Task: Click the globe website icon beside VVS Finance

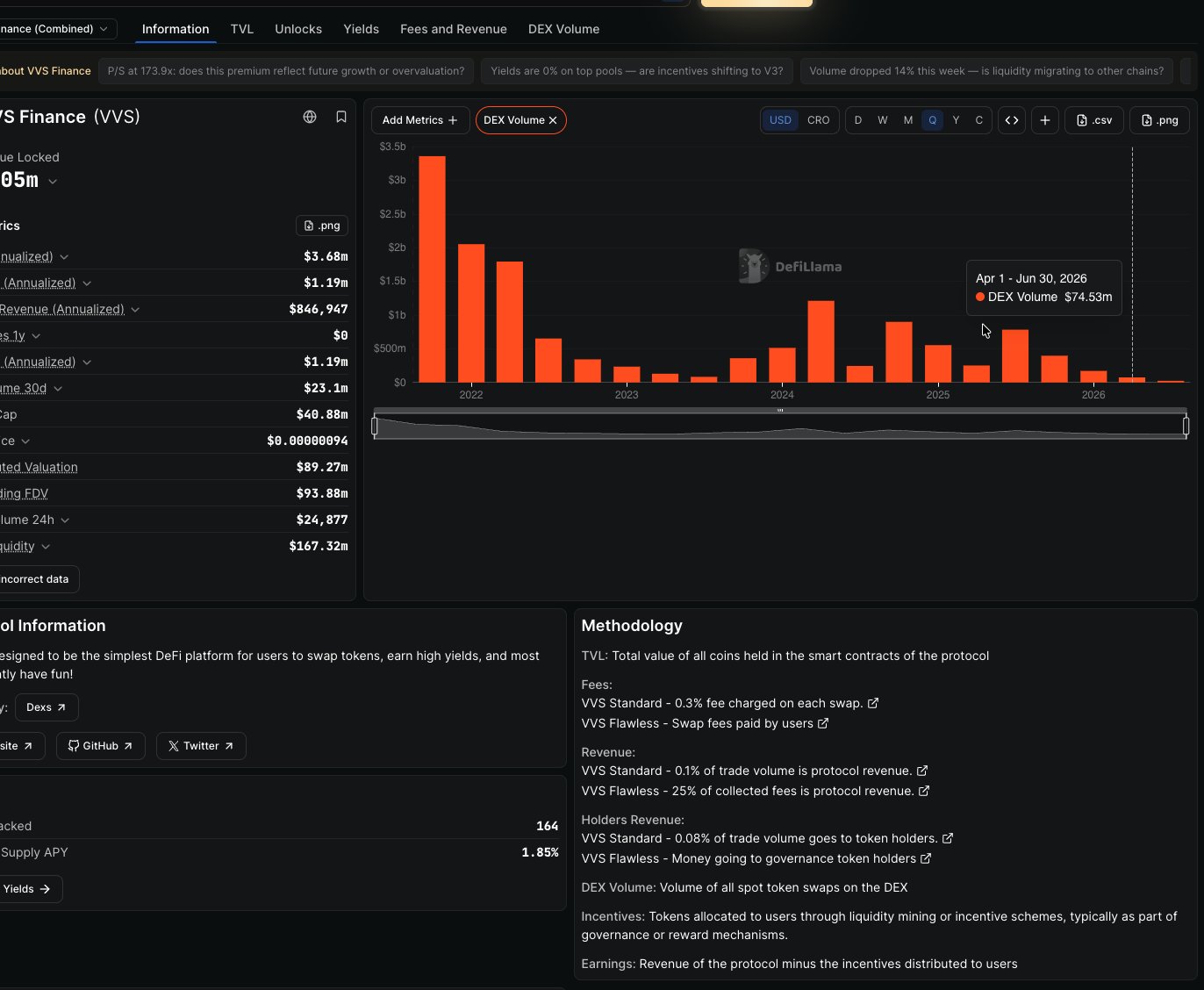Action: [310, 117]
